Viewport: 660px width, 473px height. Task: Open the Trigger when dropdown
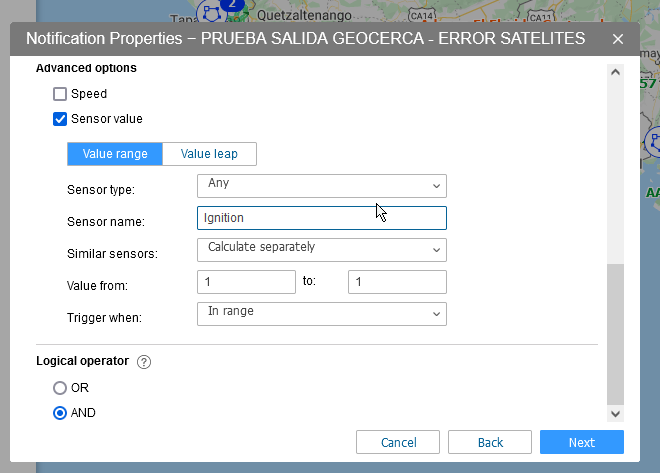tap(321, 313)
